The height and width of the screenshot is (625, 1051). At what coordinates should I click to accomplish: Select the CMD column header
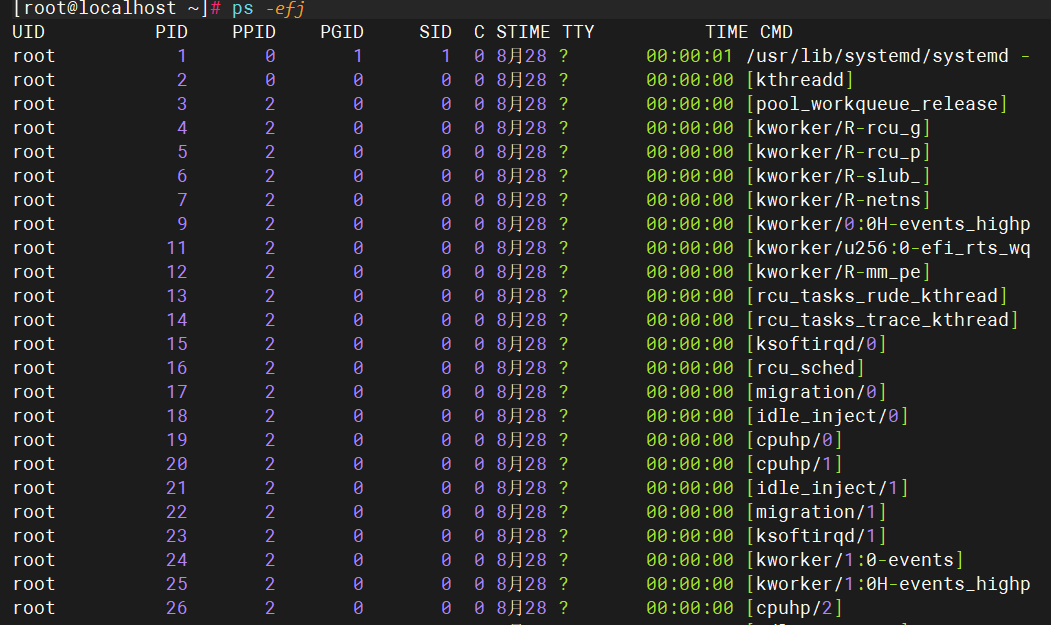[777, 31]
